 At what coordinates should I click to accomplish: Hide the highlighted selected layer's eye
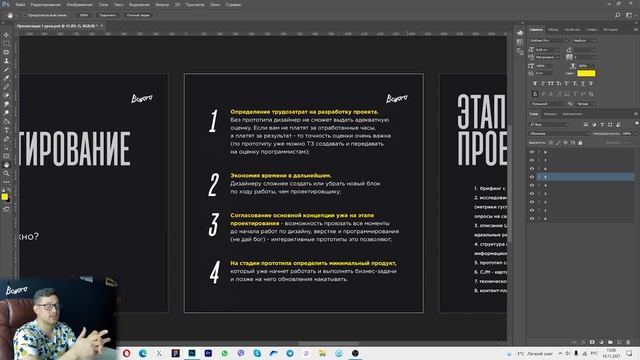pos(532,177)
